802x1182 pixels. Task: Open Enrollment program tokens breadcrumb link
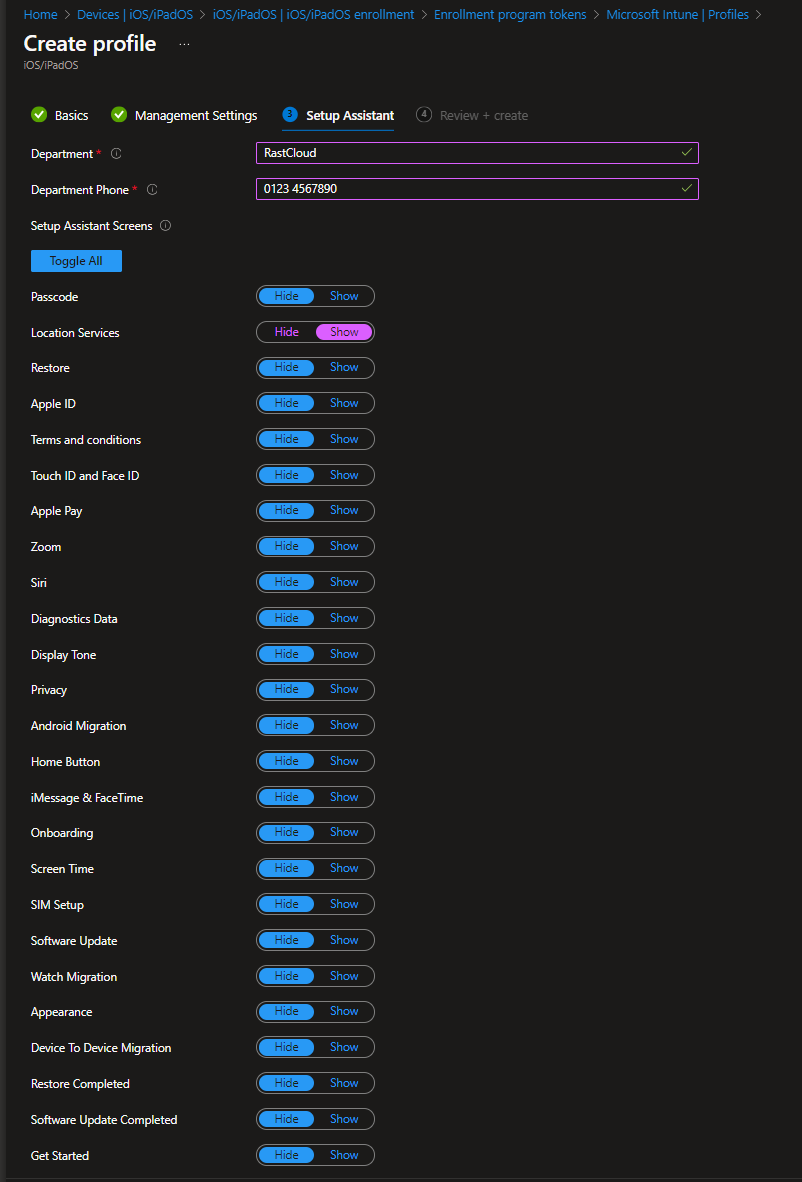tap(510, 15)
